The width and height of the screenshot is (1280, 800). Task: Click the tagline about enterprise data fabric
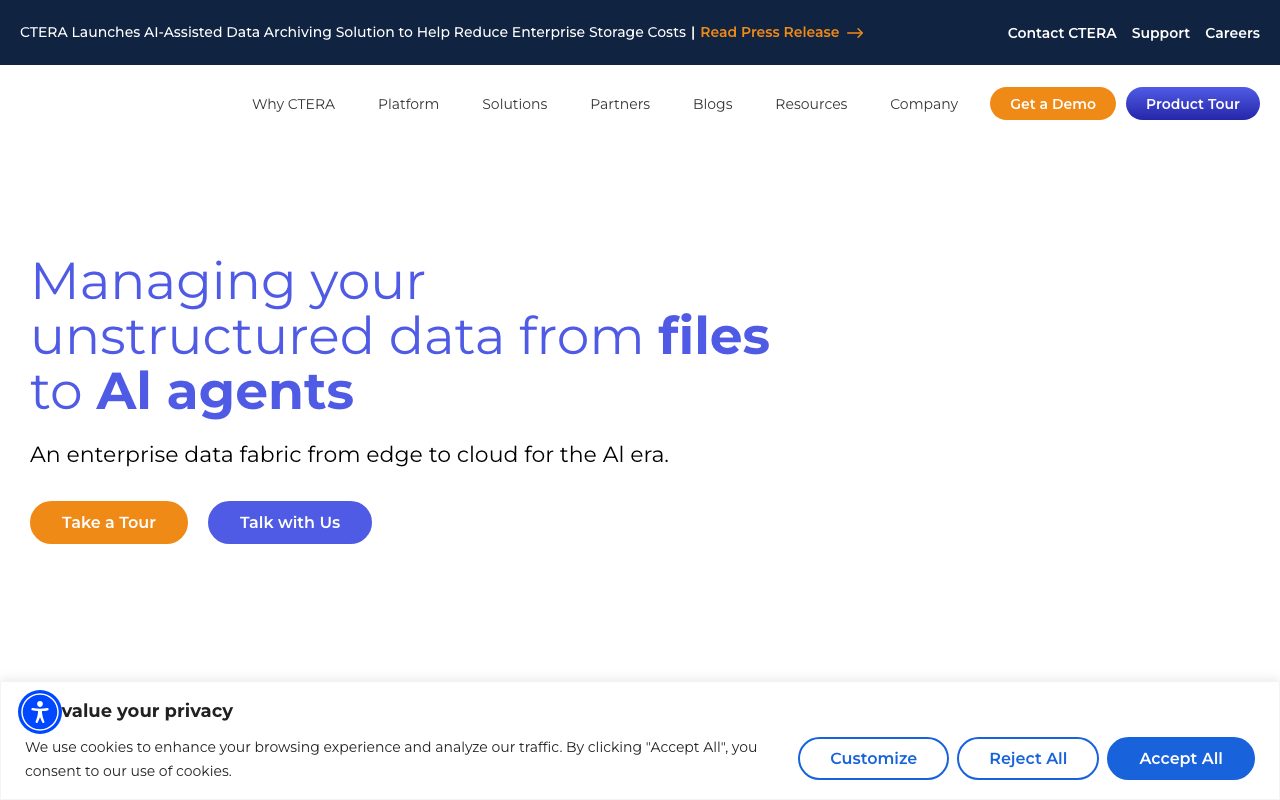point(349,454)
